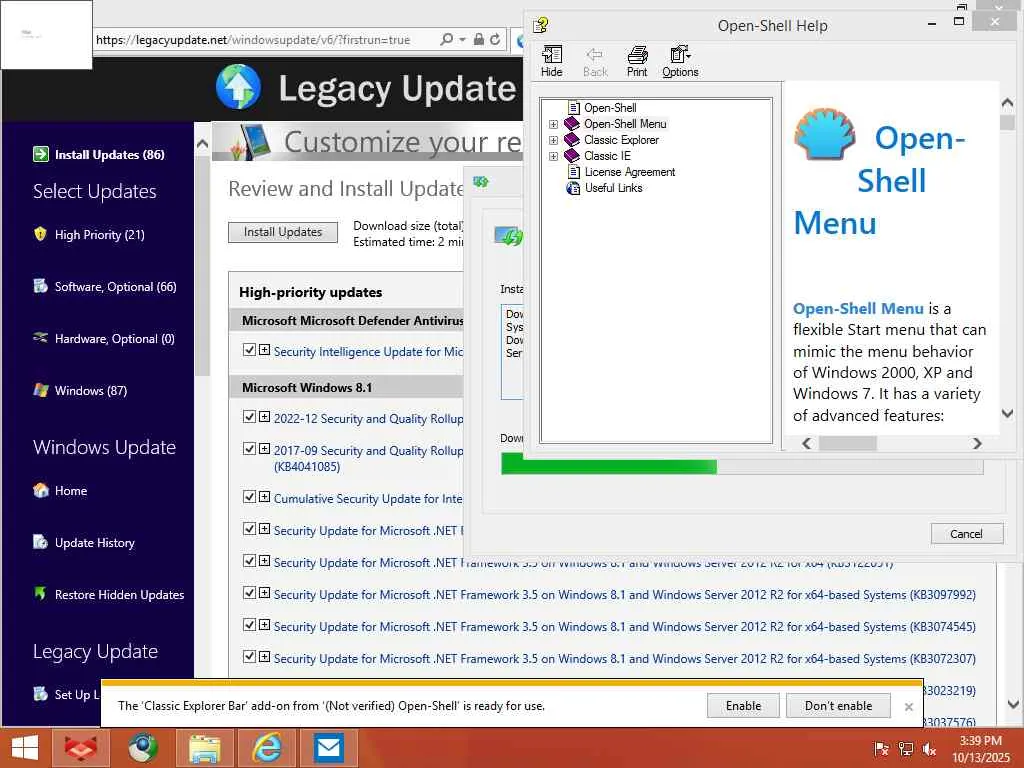The width and height of the screenshot is (1024, 768).
Task: Uncheck 2017-09 Security and Quality Rollup
Action: click(x=249, y=449)
